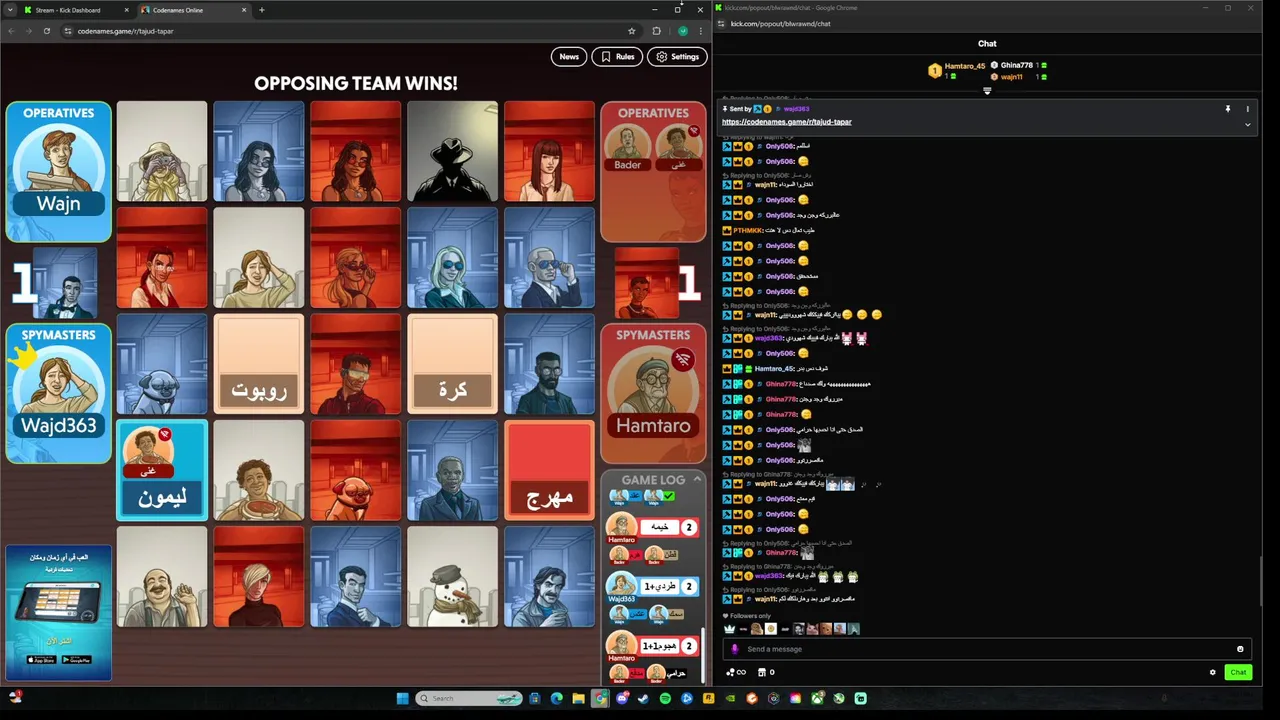
Task: Open Steam from the taskbar
Action: (x=643, y=698)
